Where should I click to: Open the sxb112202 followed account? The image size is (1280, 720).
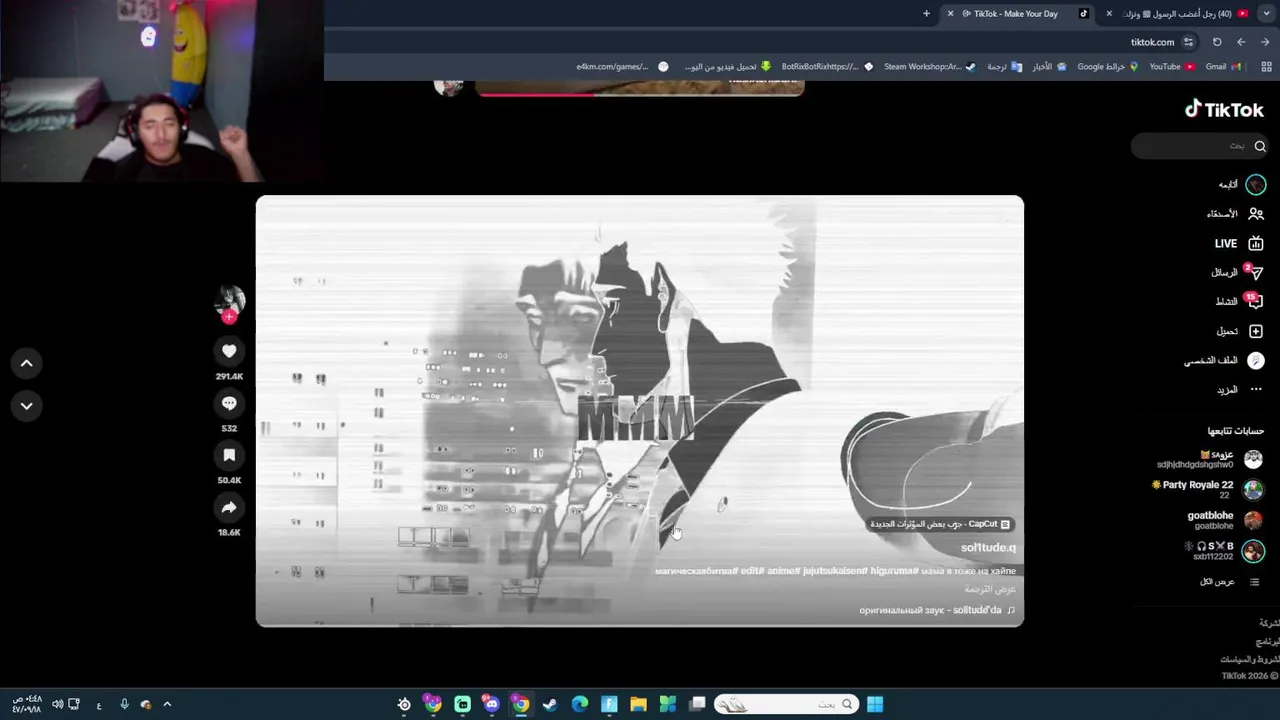tap(1225, 551)
